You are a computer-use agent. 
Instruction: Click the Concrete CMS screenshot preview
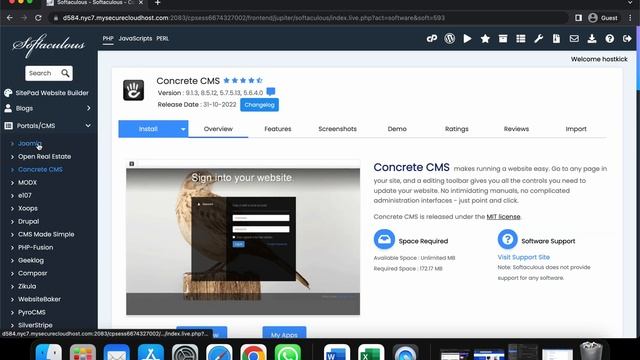pyautogui.click(x=243, y=238)
